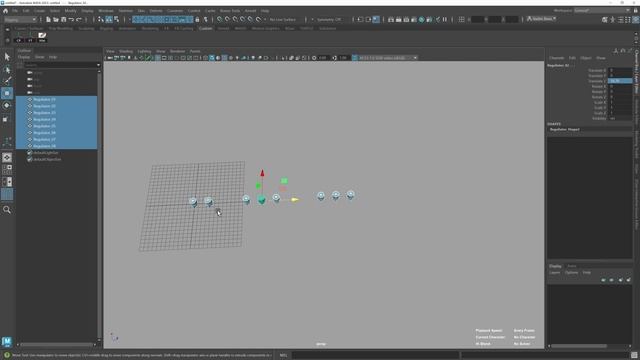The image size is (640, 360).
Task: Toggle select by hierarchy mode
Action: (101, 19)
